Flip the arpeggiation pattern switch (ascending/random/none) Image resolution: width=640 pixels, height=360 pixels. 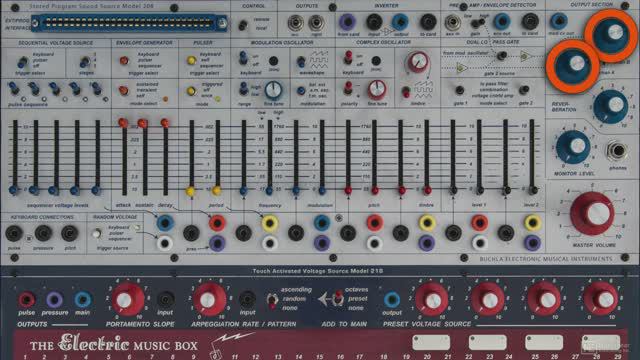point(272,300)
